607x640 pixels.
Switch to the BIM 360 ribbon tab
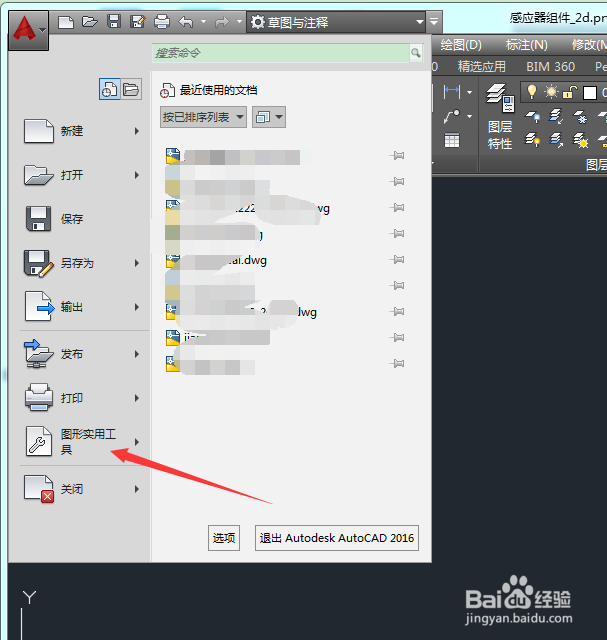[x=550, y=67]
